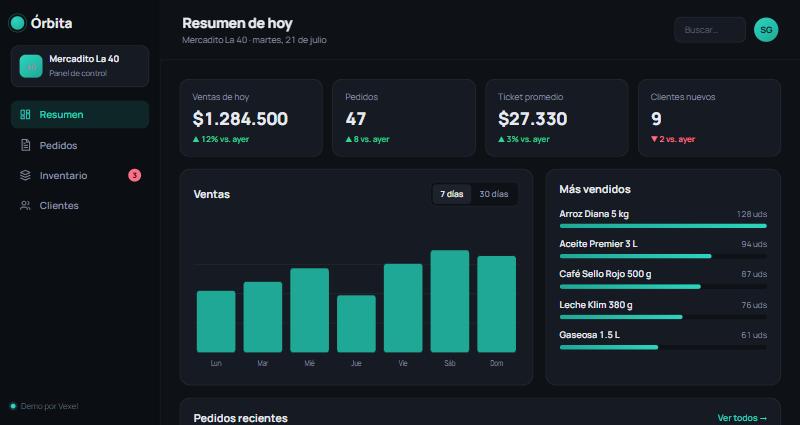This screenshot has height=425, width=800.
Task: Click the Vie bar in sales chart
Action: [403, 308]
